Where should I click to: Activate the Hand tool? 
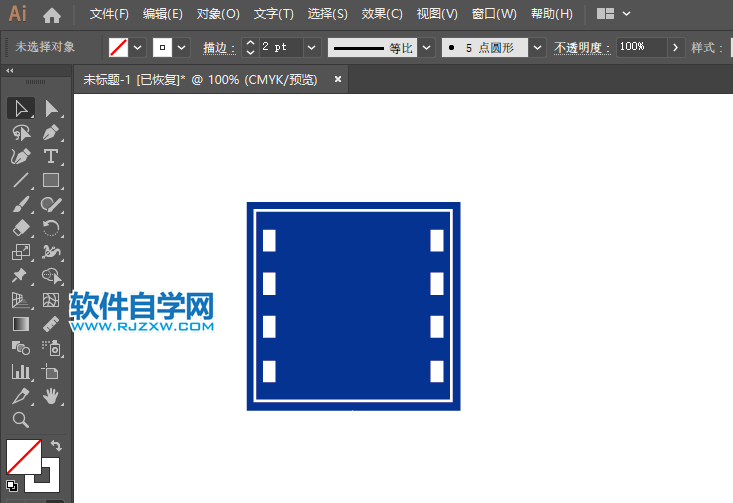52,397
